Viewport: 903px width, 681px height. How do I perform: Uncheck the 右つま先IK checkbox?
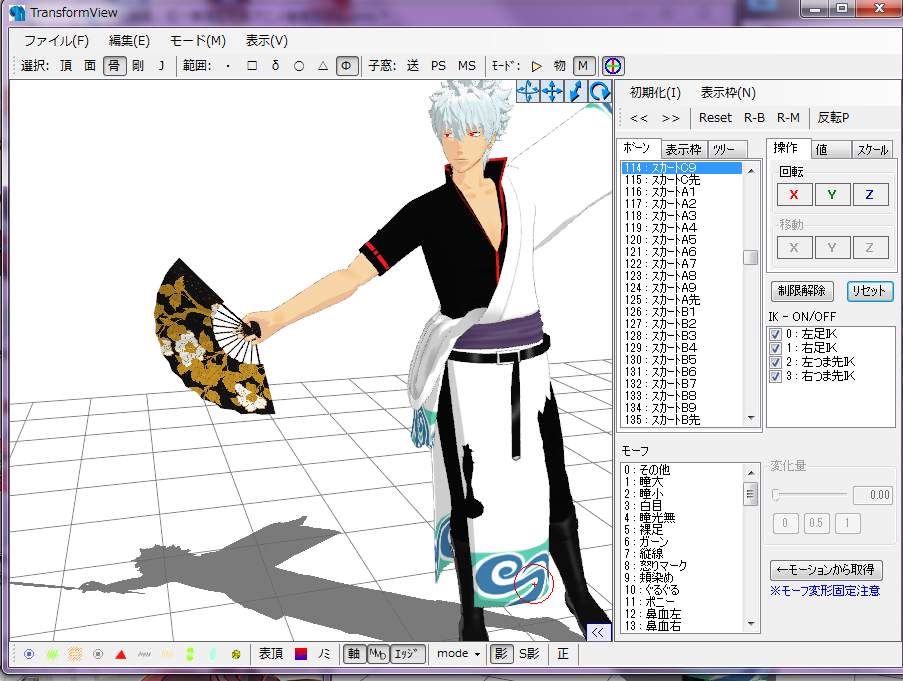(776, 376)
